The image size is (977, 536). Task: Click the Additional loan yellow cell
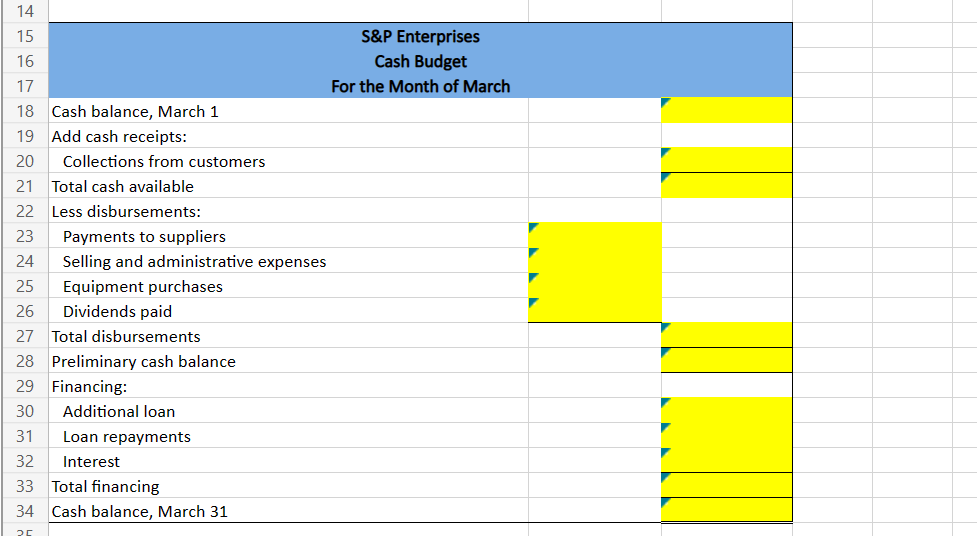tap(727, 410)
